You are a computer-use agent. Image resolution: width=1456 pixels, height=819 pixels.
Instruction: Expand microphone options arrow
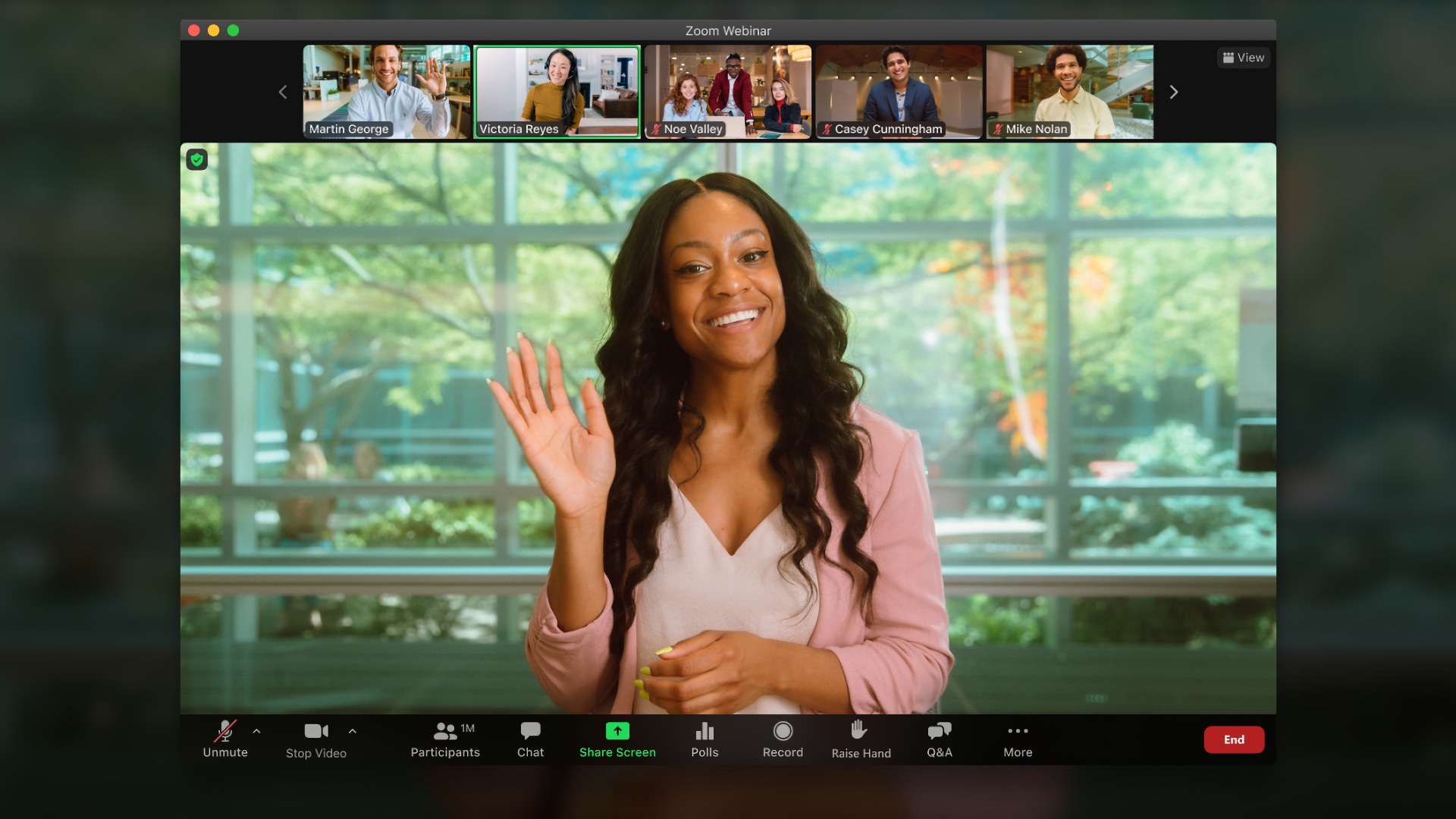point(256,732)
